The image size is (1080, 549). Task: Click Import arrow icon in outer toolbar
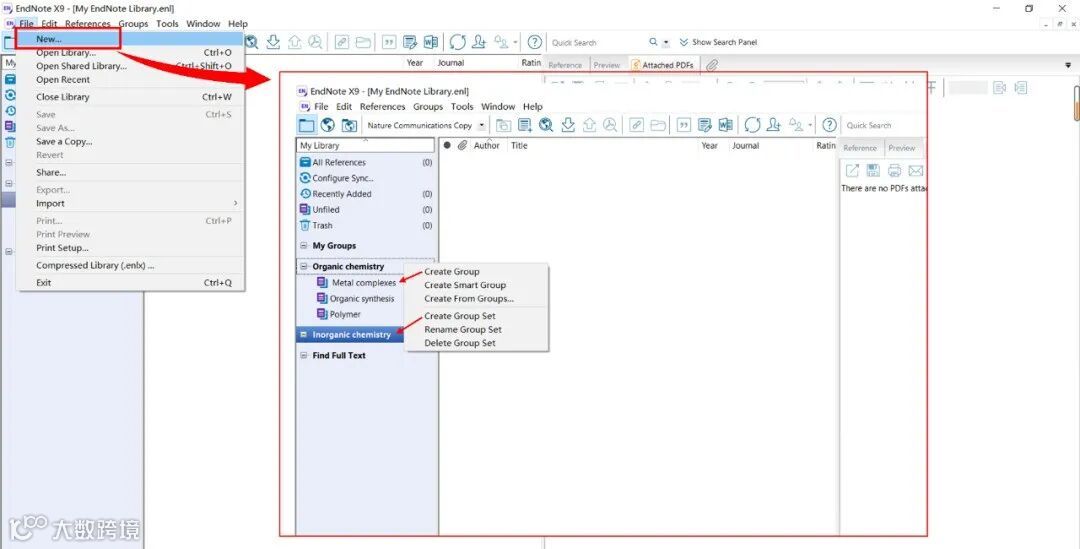pos(273,42)
